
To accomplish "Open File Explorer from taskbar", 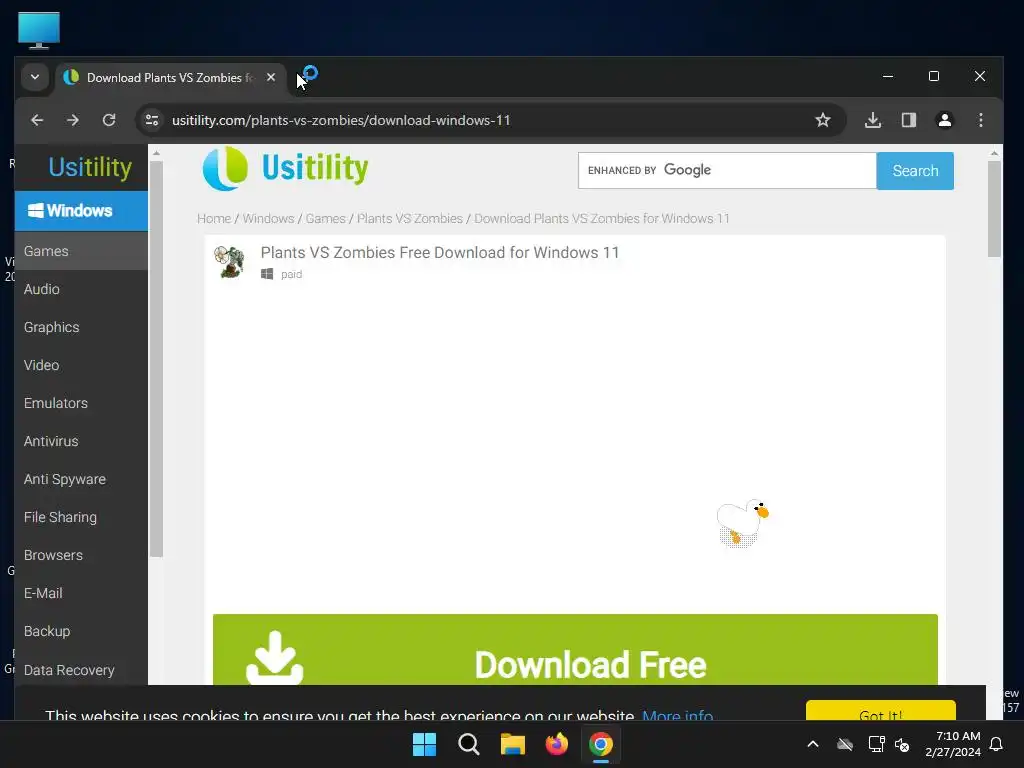I will [513, 744].
